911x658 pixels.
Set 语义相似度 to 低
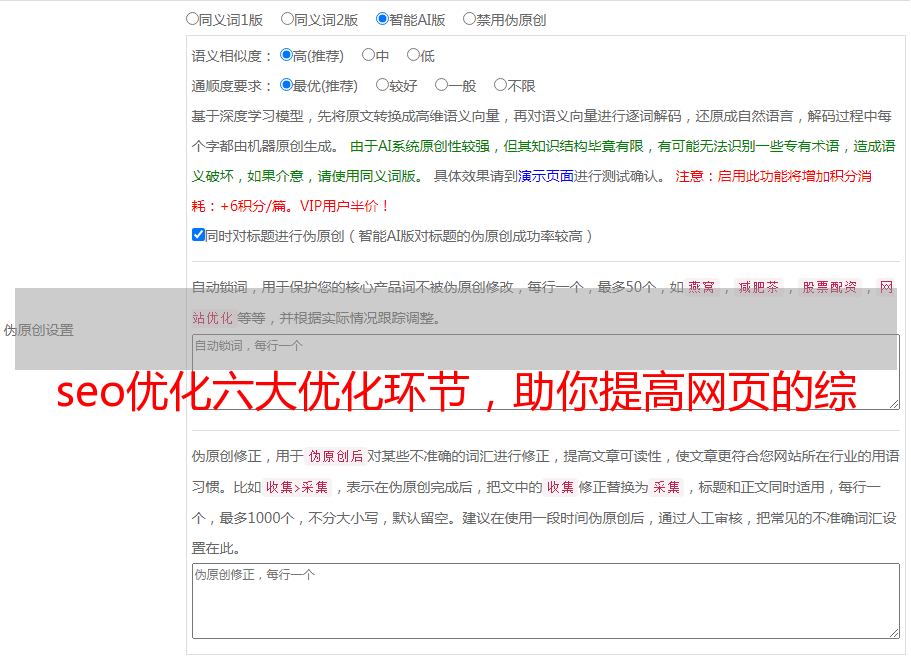(414, 56)
